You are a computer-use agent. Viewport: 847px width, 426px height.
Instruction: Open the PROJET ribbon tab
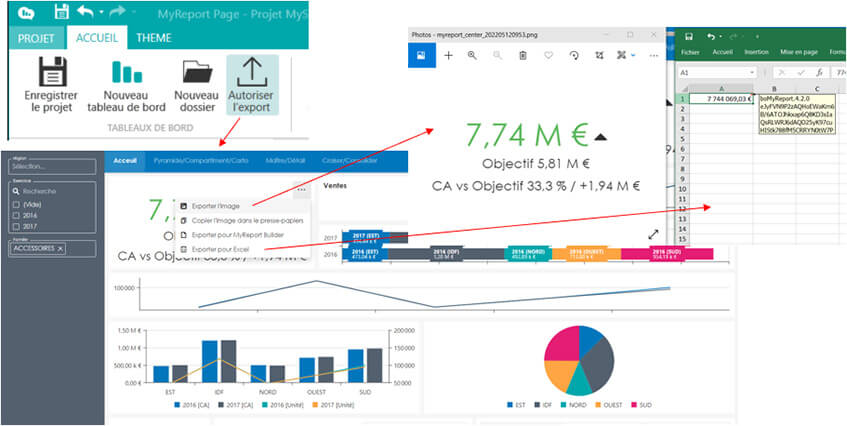[x=36, y=38]
